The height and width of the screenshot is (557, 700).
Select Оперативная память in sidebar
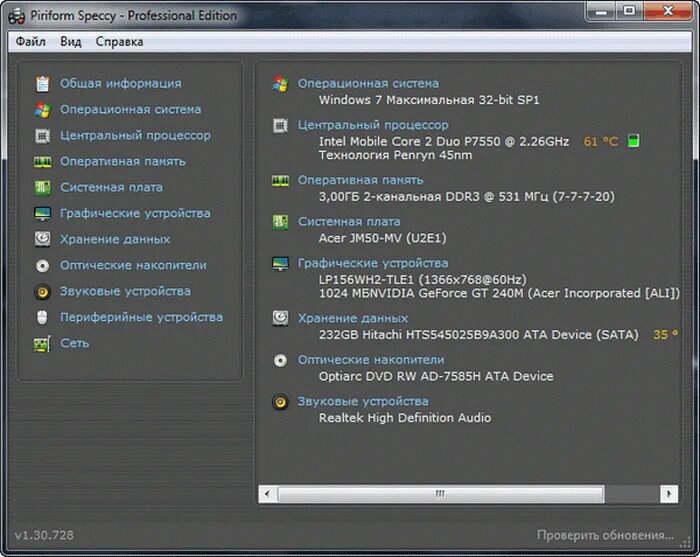pos(123,161)
